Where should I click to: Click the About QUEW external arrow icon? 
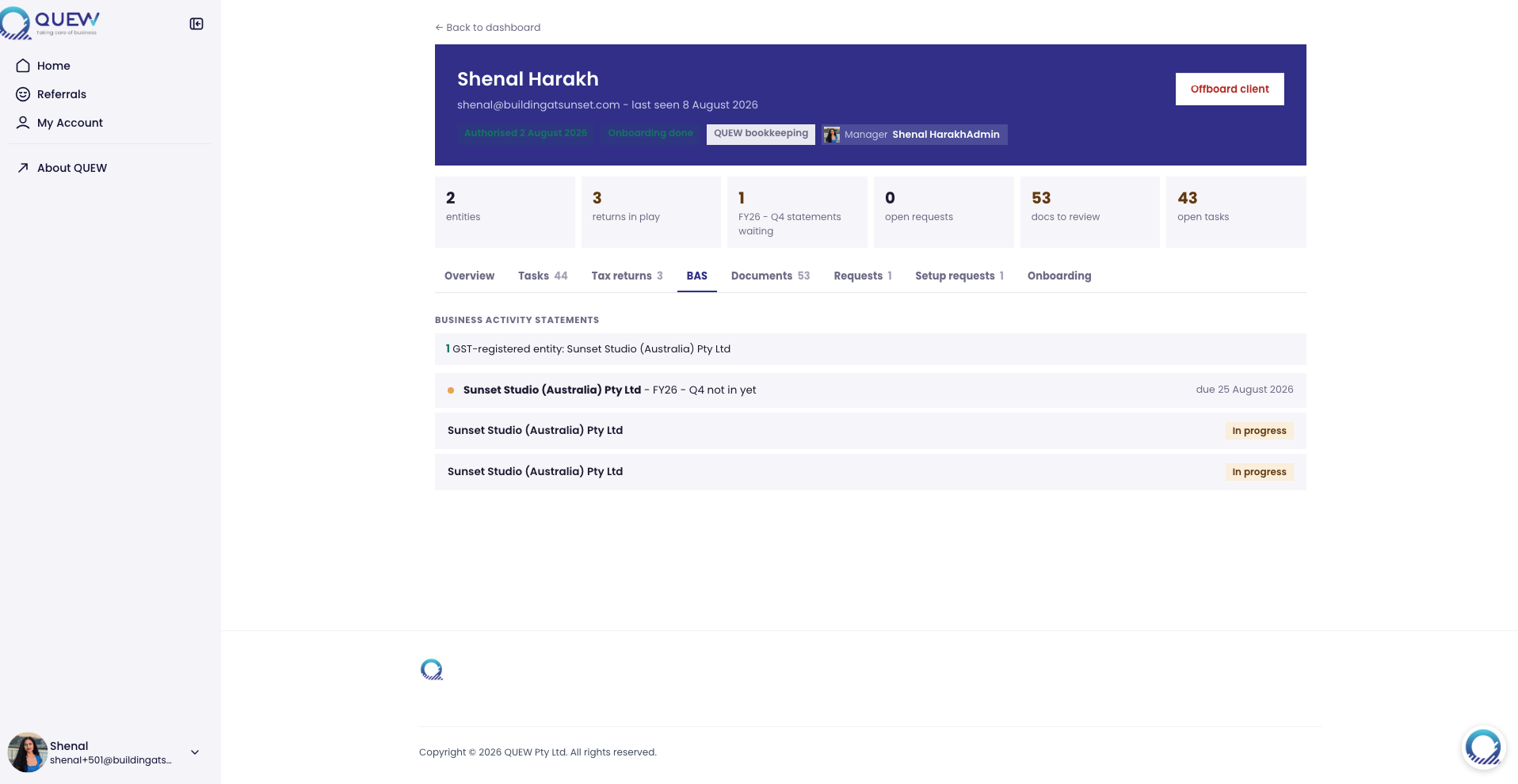[23, 168]
